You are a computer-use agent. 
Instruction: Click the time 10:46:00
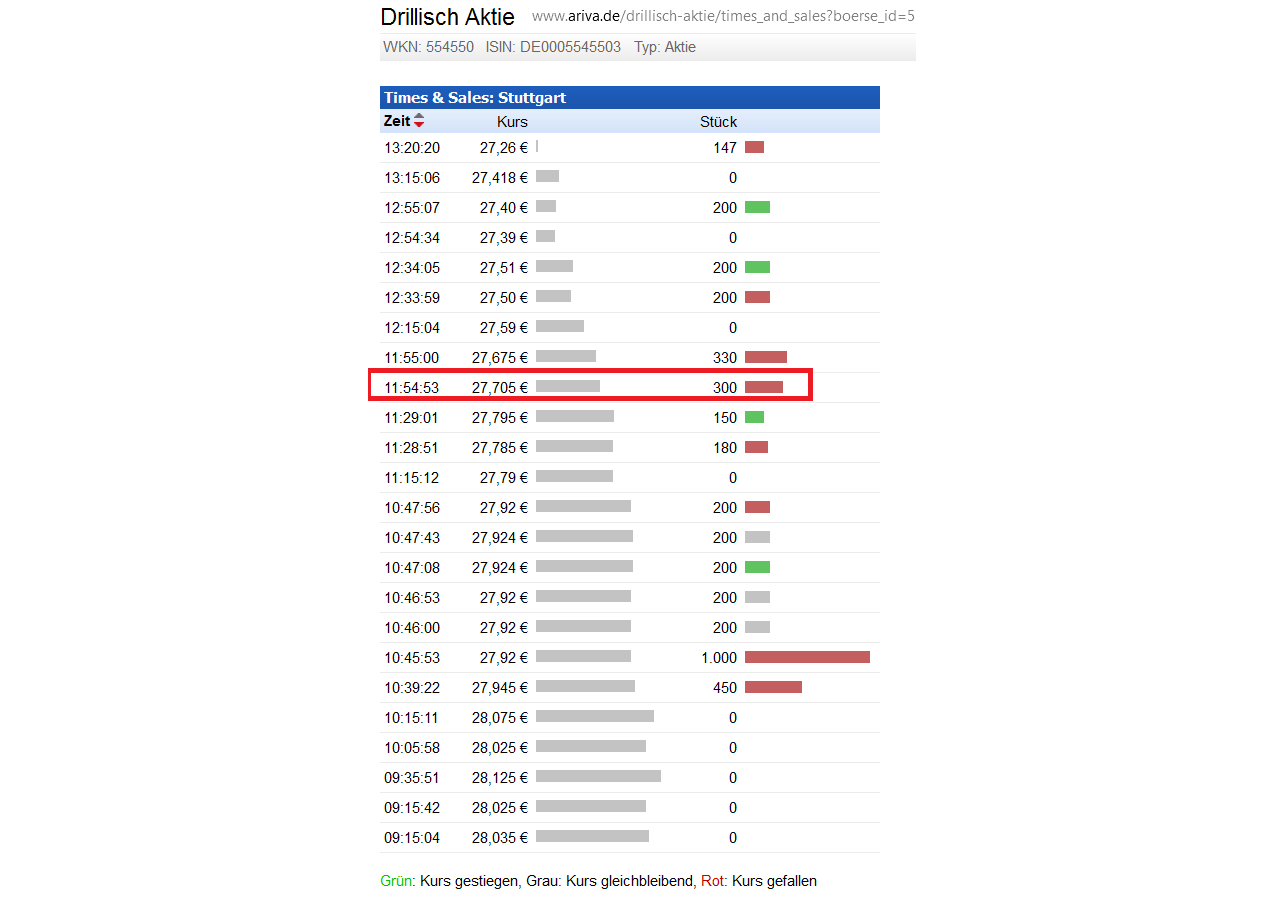(x=412, y=628)
